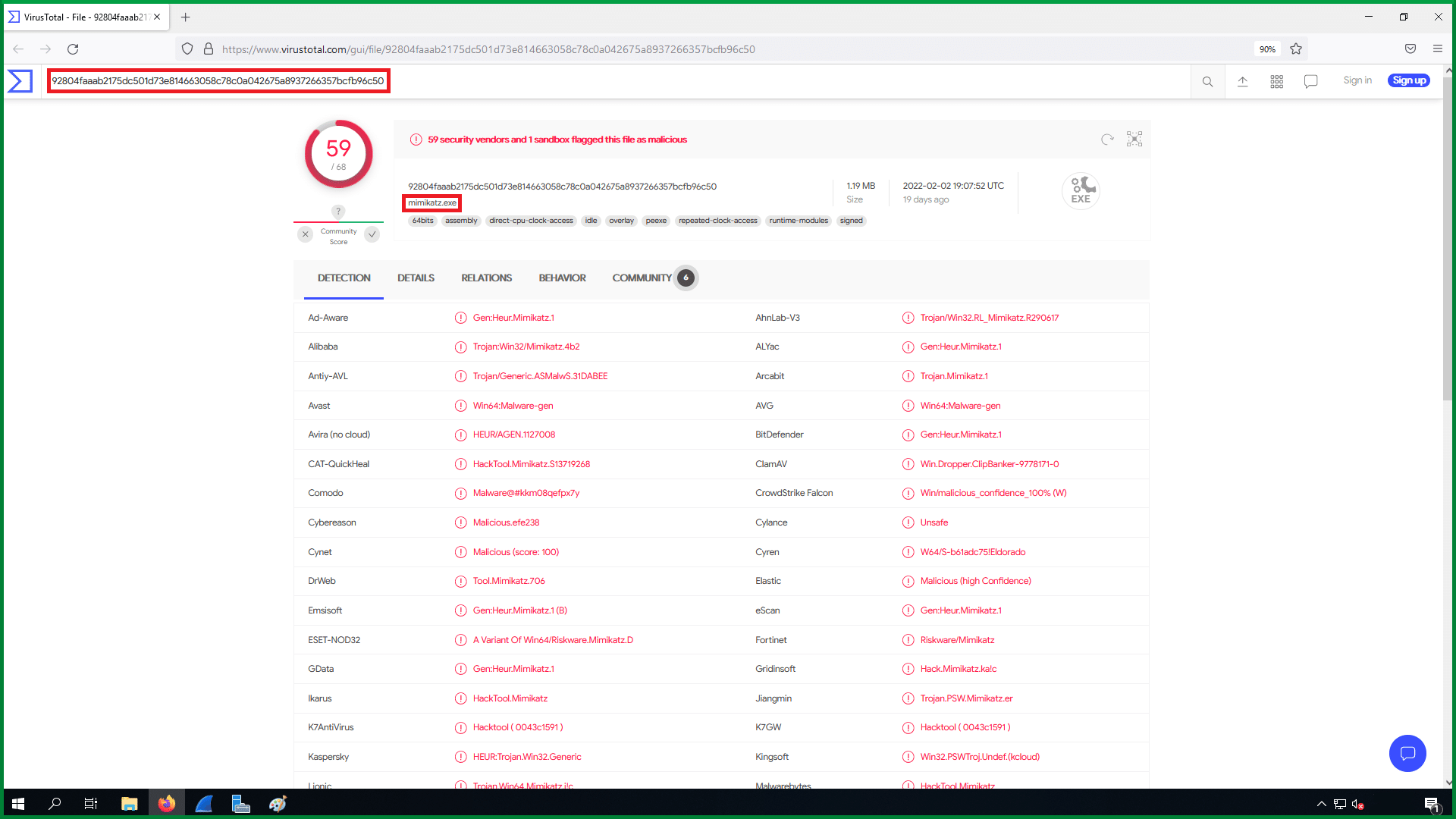1456x819 pixels.
Task: Open the blue chat support bubble
Action: (1407, 753)
